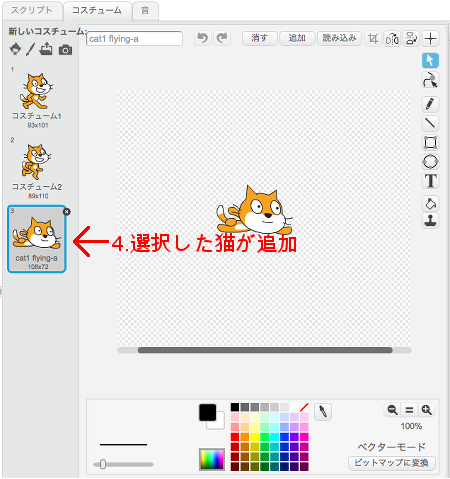Flip costume up-down icon
The height and width of the screenshot is (479, 450).
pos(412,39)
